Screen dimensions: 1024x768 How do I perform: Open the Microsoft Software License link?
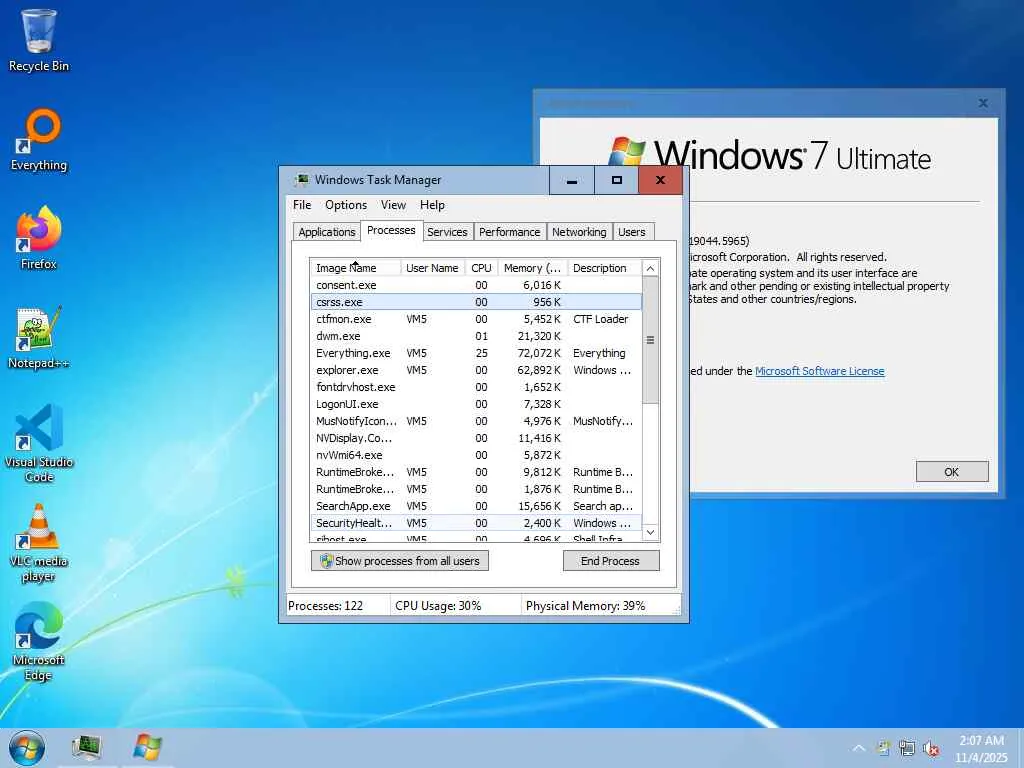pyautogui.click(x=820, y=371)
